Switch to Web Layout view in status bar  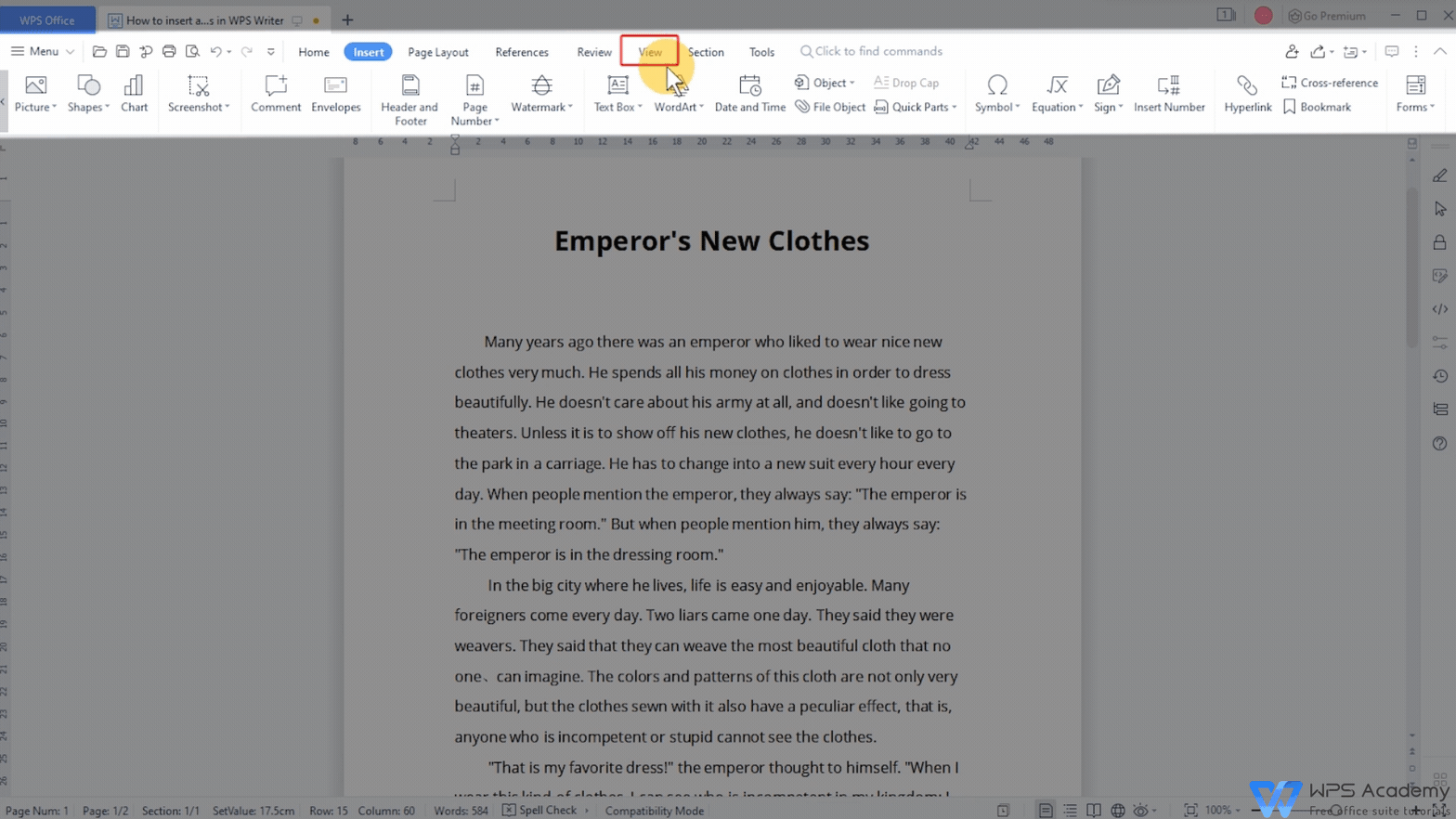1118,811
